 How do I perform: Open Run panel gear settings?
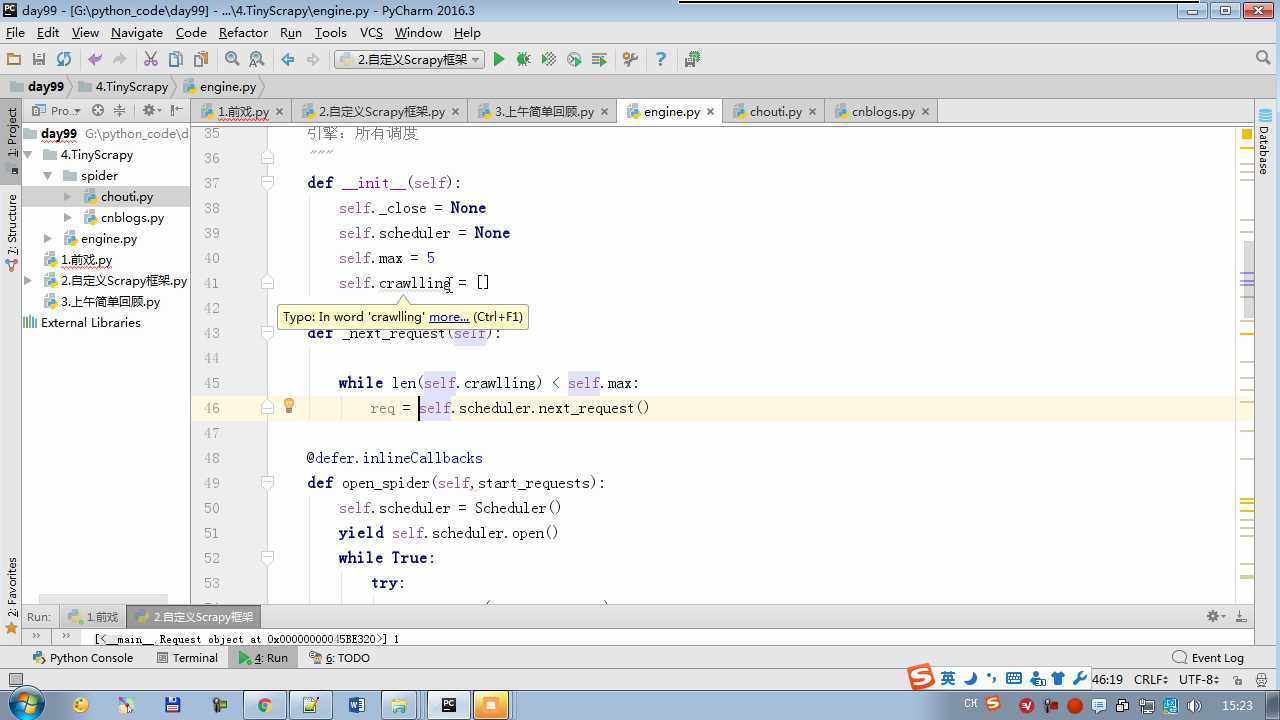pyautogui.click(x=1215, y=617)
